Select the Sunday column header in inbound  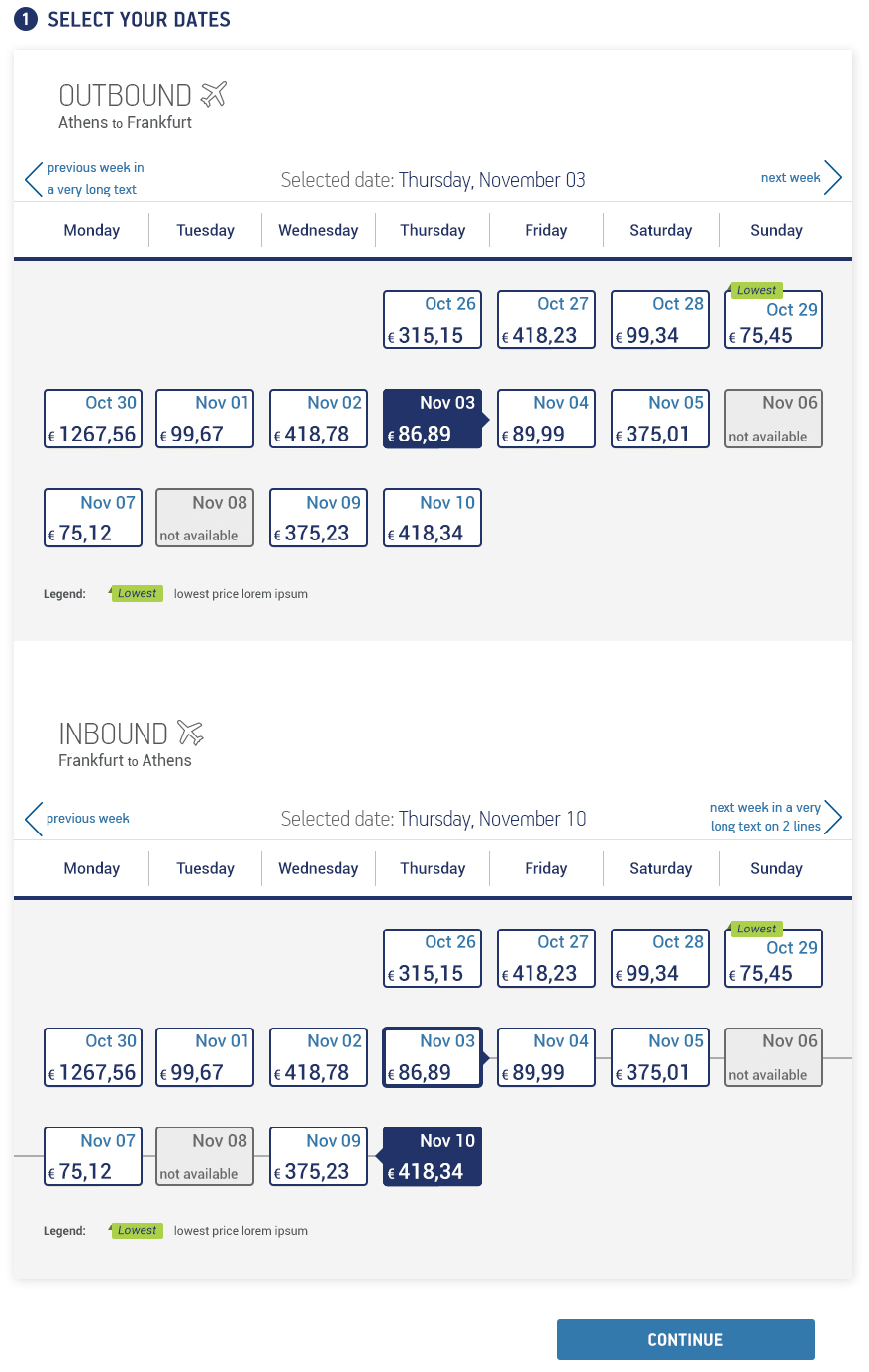(x=776, y=868)
